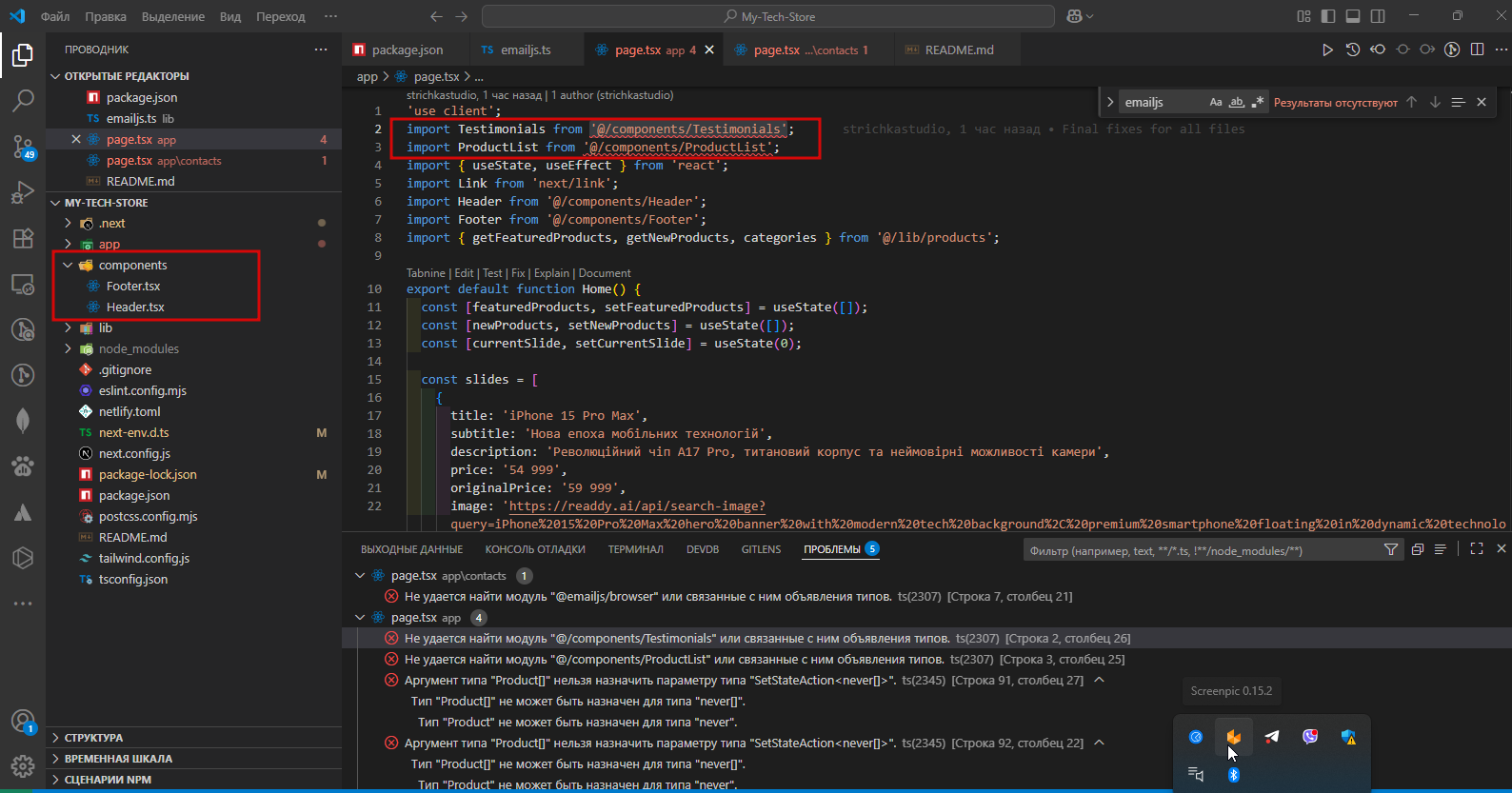Open the Выделение menu
The width and height of the screenshot is (1512, 793).
tap(173, 16)
